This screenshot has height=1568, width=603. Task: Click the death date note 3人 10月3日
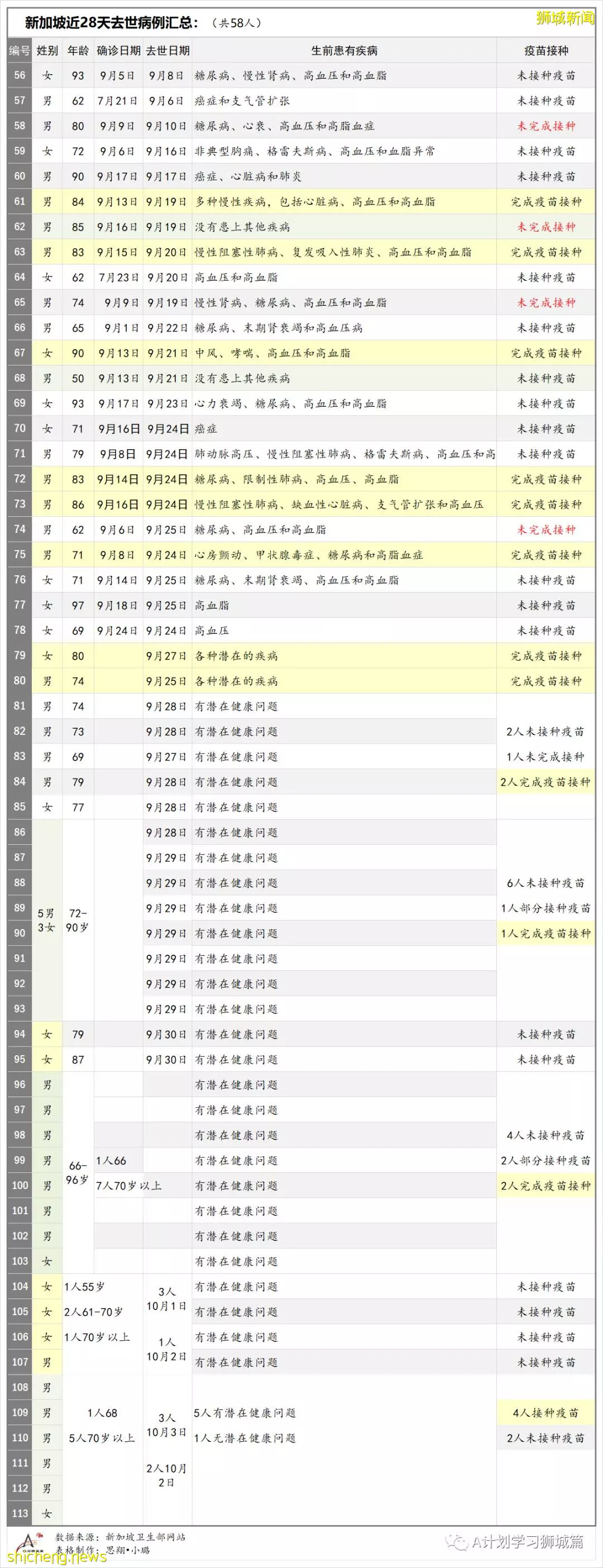[166, 1425]
